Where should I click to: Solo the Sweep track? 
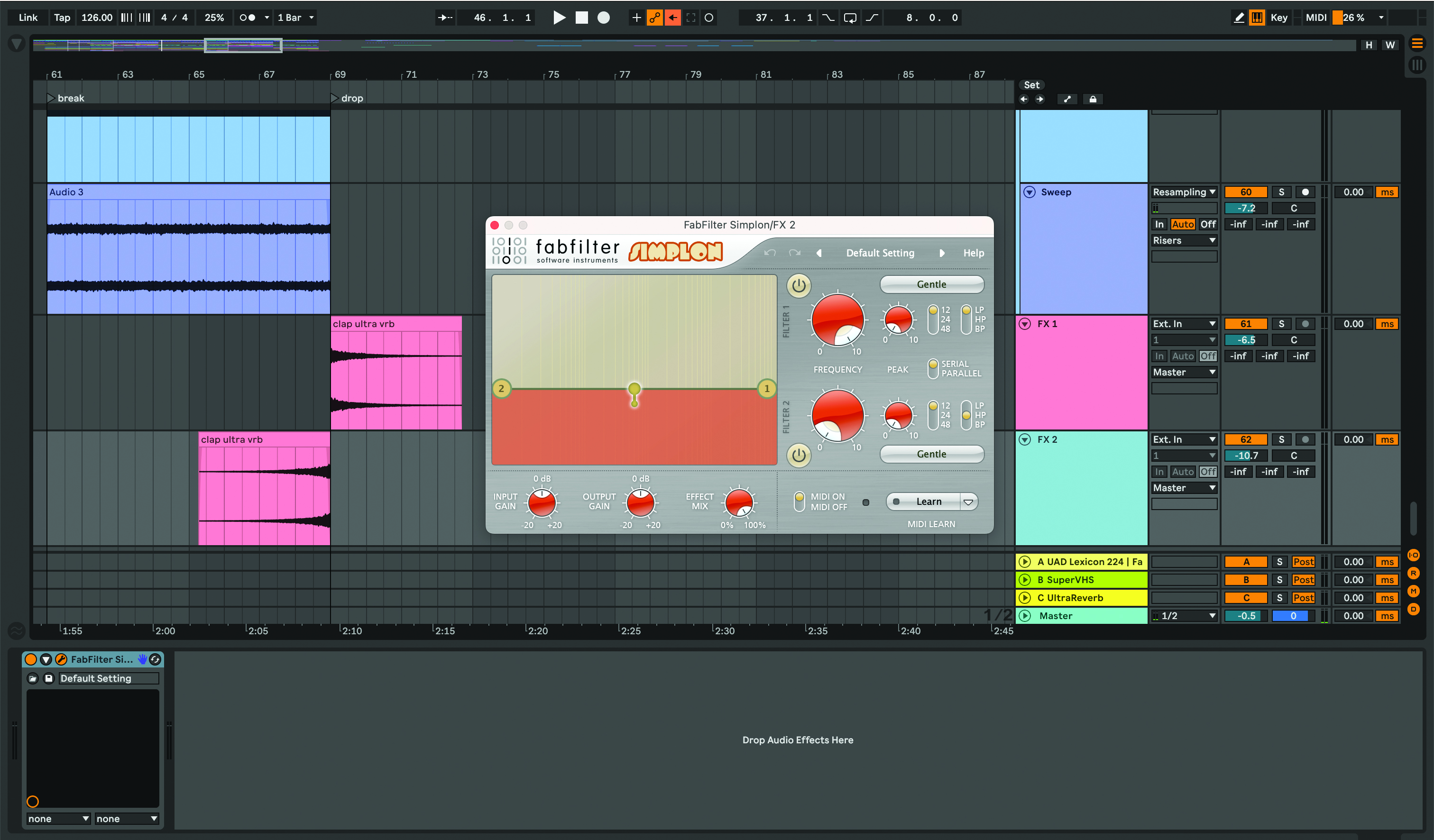pyautogui.click(x=1281, y=192)
